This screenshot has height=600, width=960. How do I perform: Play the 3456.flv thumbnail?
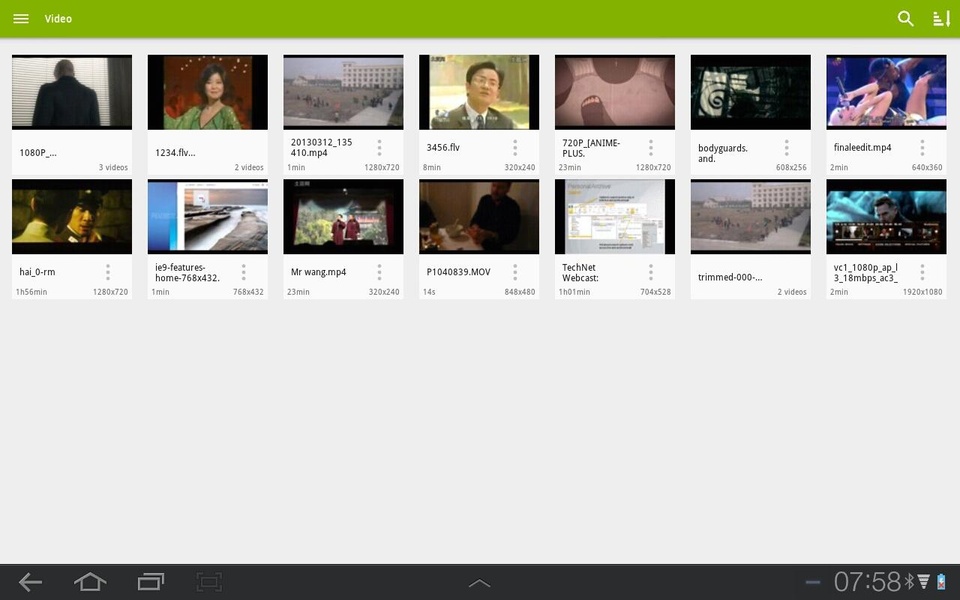click(x=479, y=92)
